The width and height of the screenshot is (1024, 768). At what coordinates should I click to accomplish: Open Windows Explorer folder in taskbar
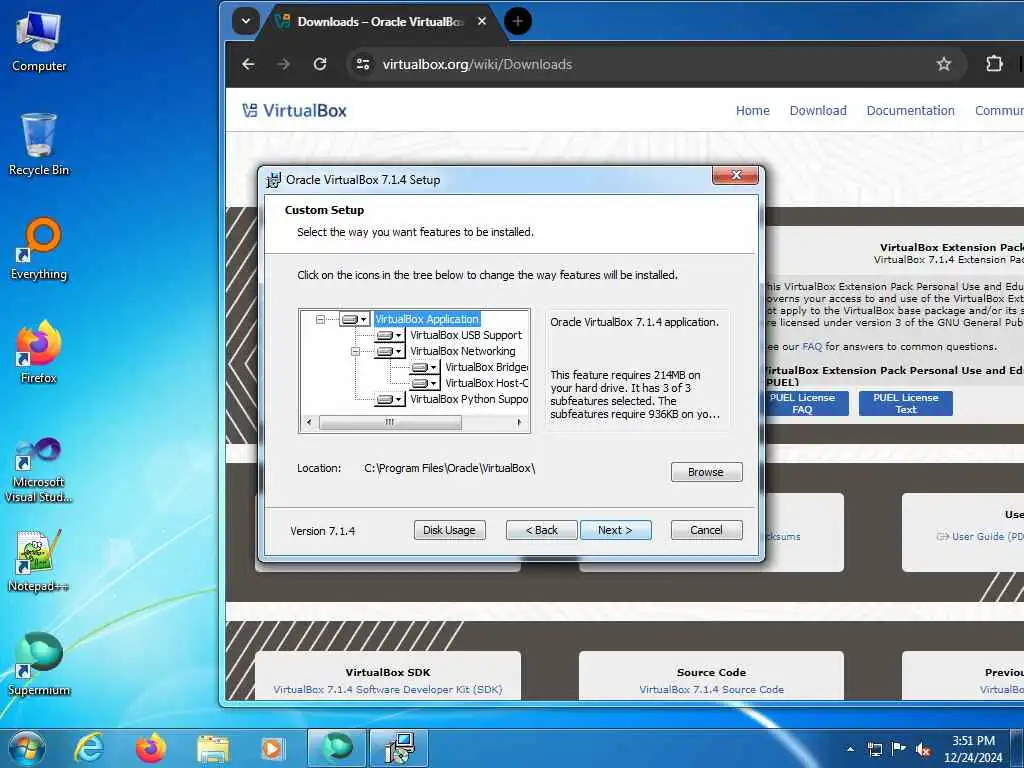point(213,749)
